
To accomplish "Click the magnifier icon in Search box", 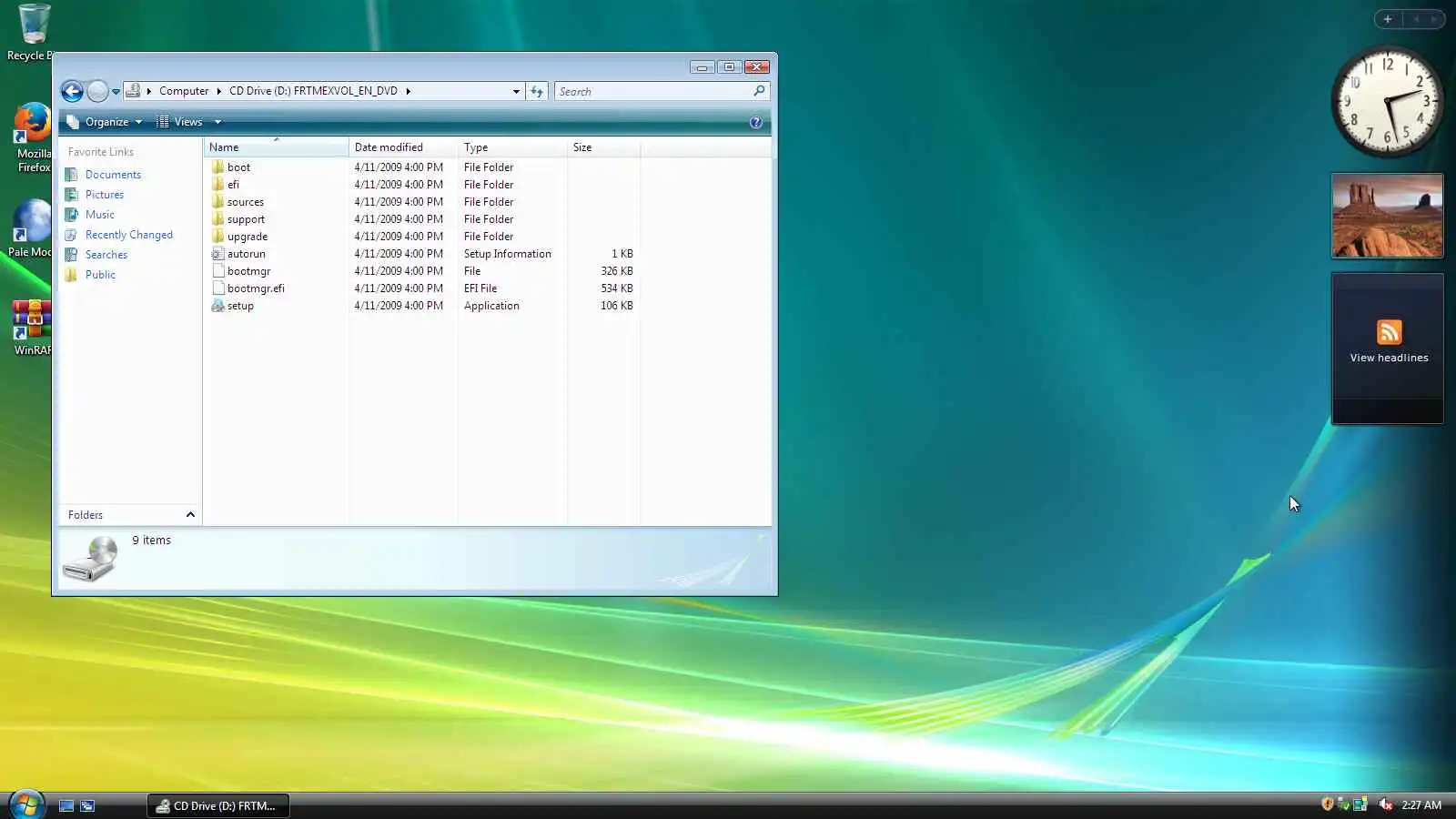I will [759, 91].
